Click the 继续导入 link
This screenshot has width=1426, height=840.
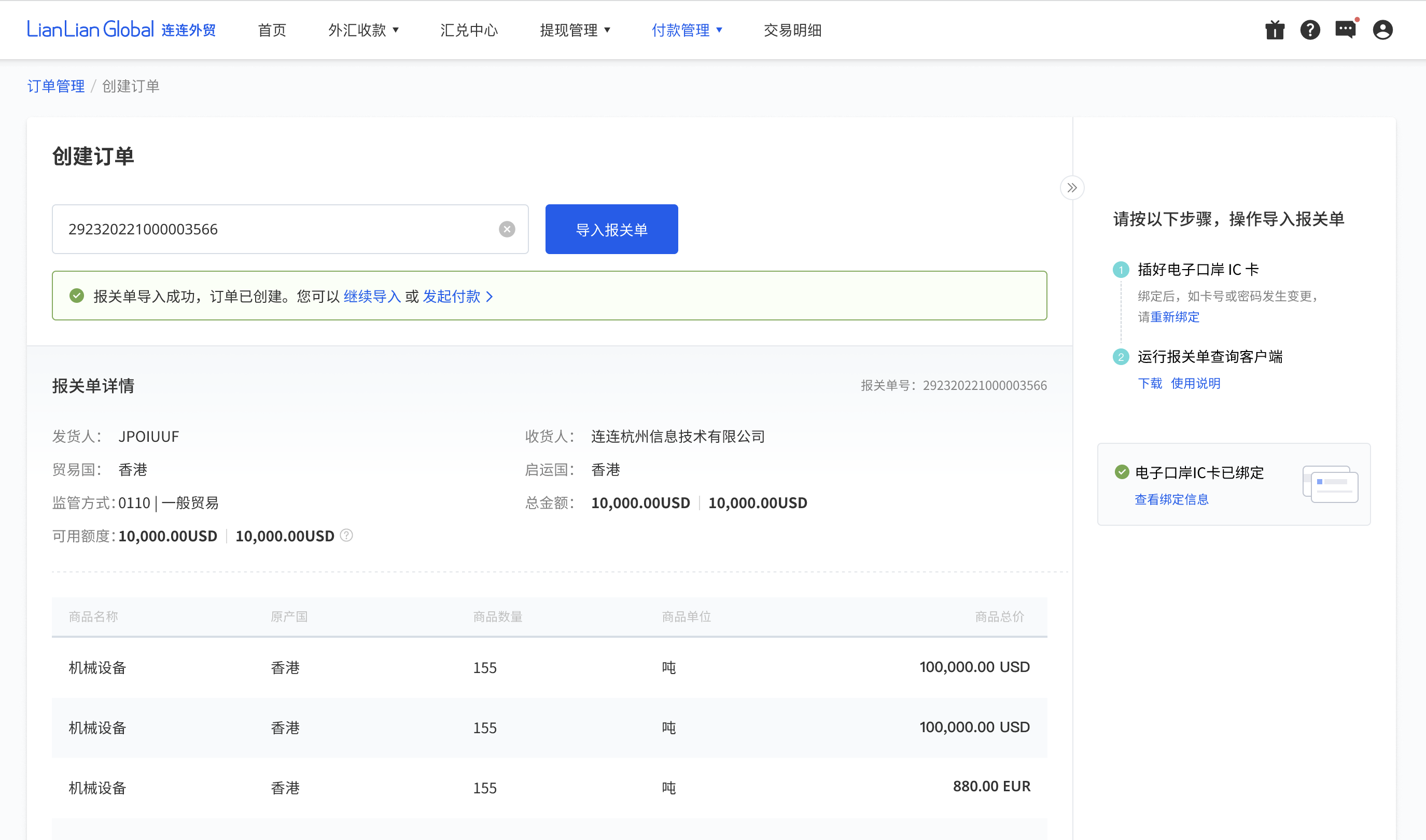372,297
